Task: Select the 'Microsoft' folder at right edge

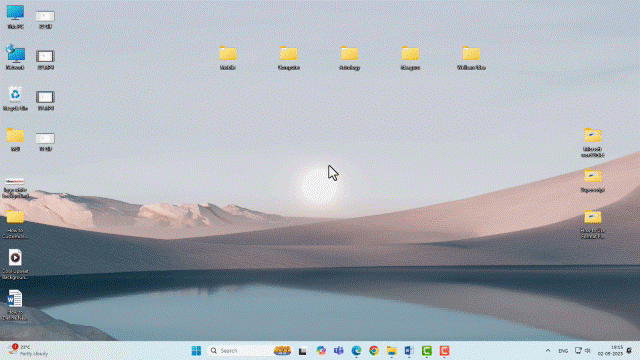Action: [x=593, y=142]
